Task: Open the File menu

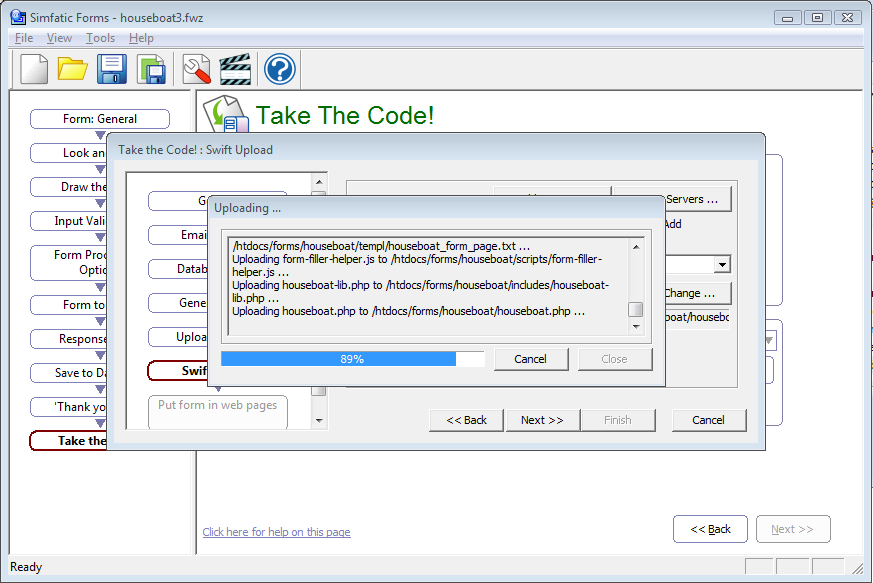Action: (x=23, y=38)
